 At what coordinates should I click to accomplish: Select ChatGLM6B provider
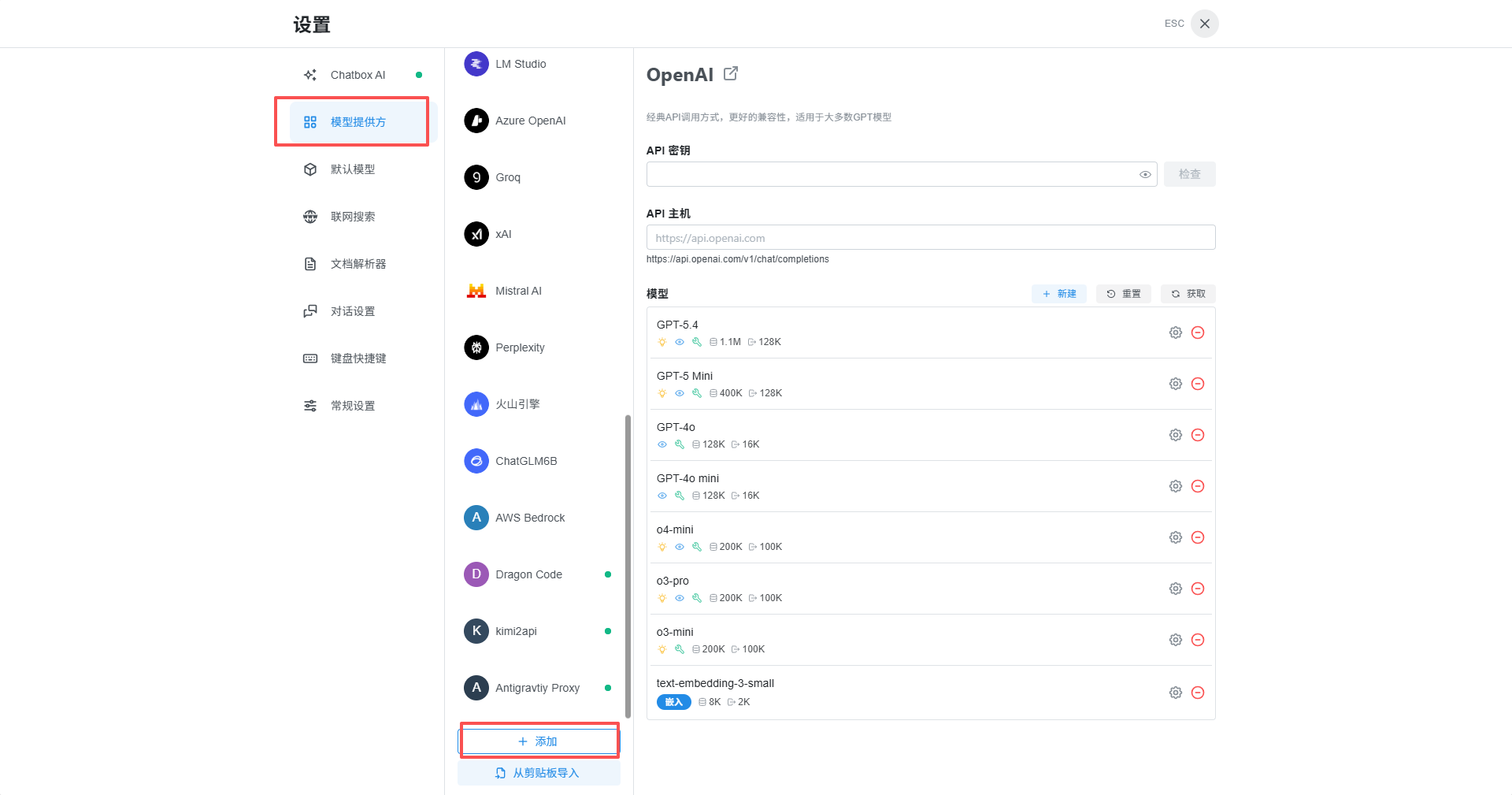tap(538, 461)
